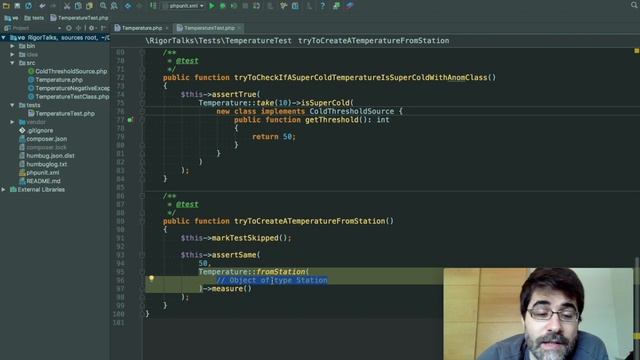Click the Stop square icon
640x360 pixels.
pos(245,6)
